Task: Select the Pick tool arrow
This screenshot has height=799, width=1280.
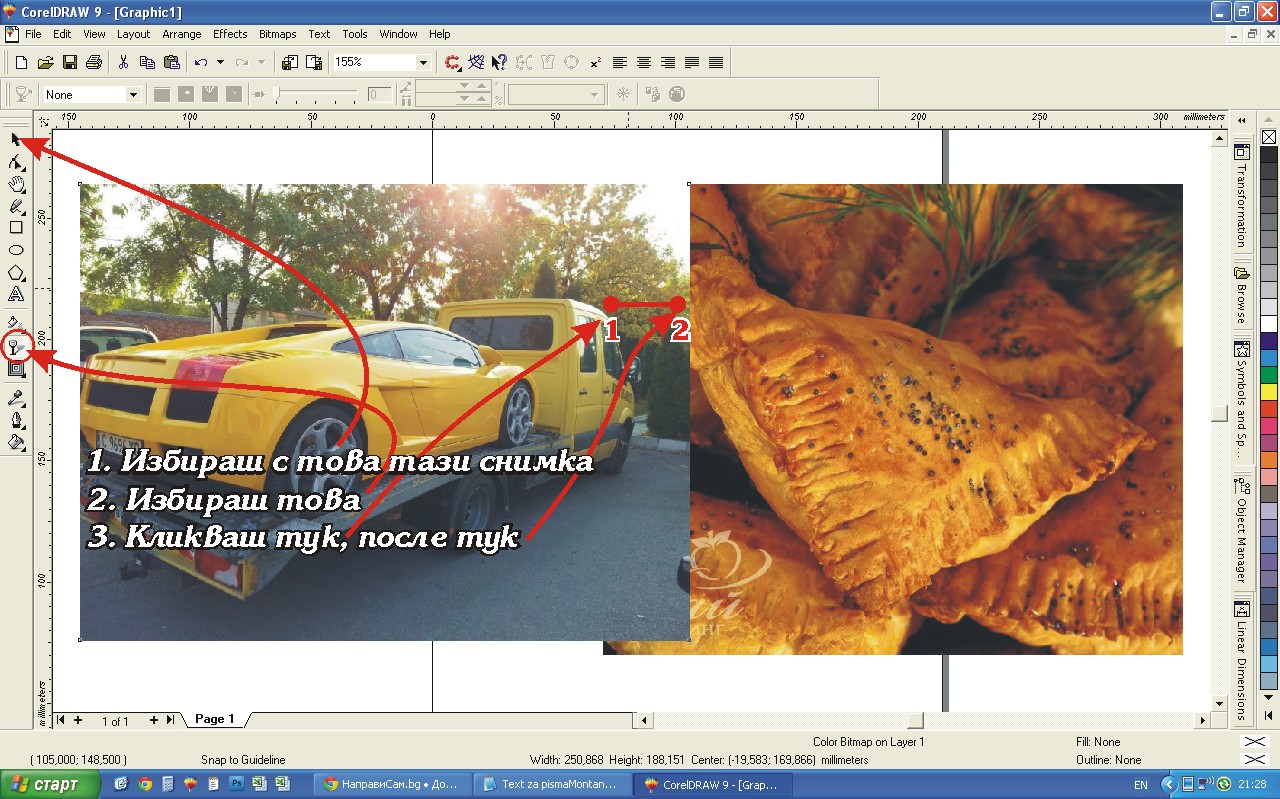Action: (16, 139)
